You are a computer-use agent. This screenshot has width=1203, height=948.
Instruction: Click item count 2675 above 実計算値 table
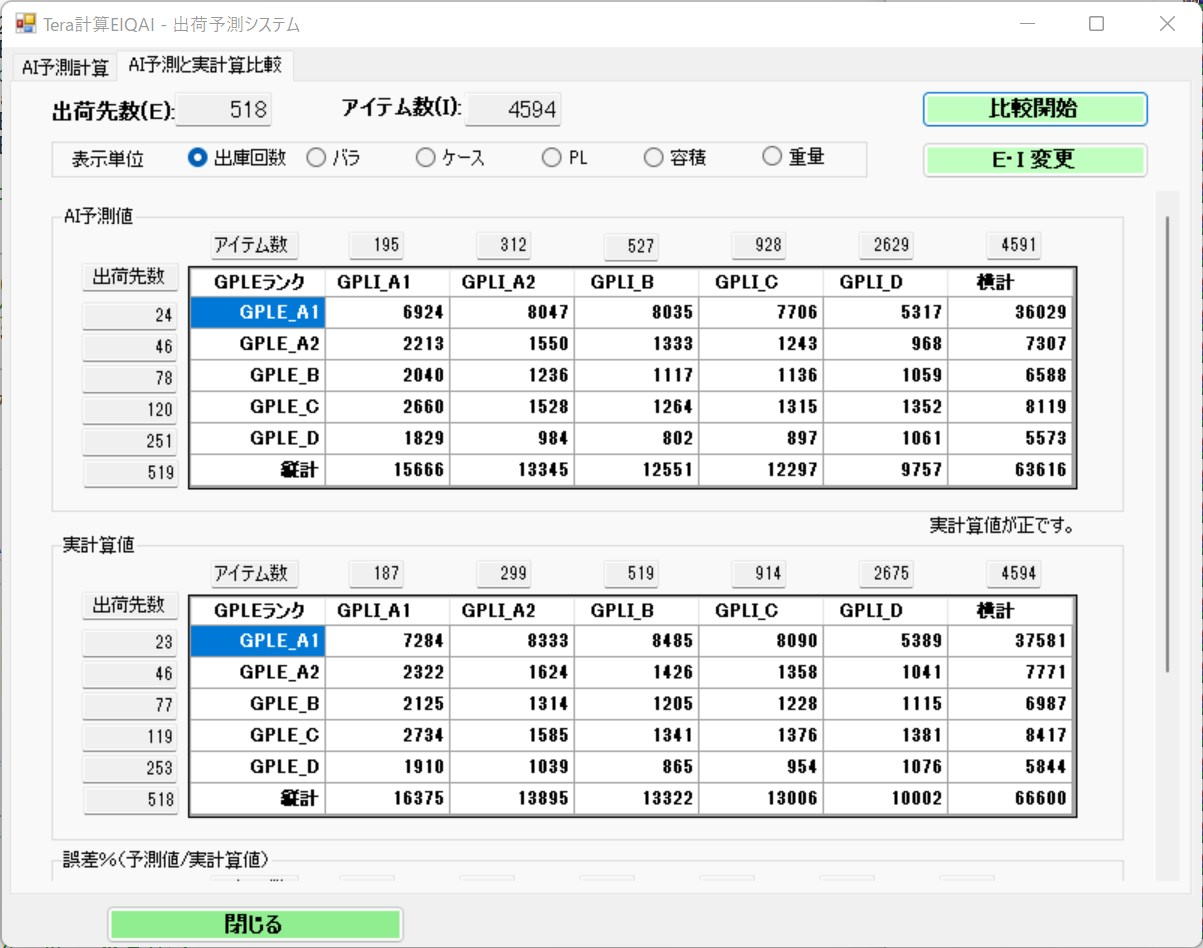[x=886, y=574]
